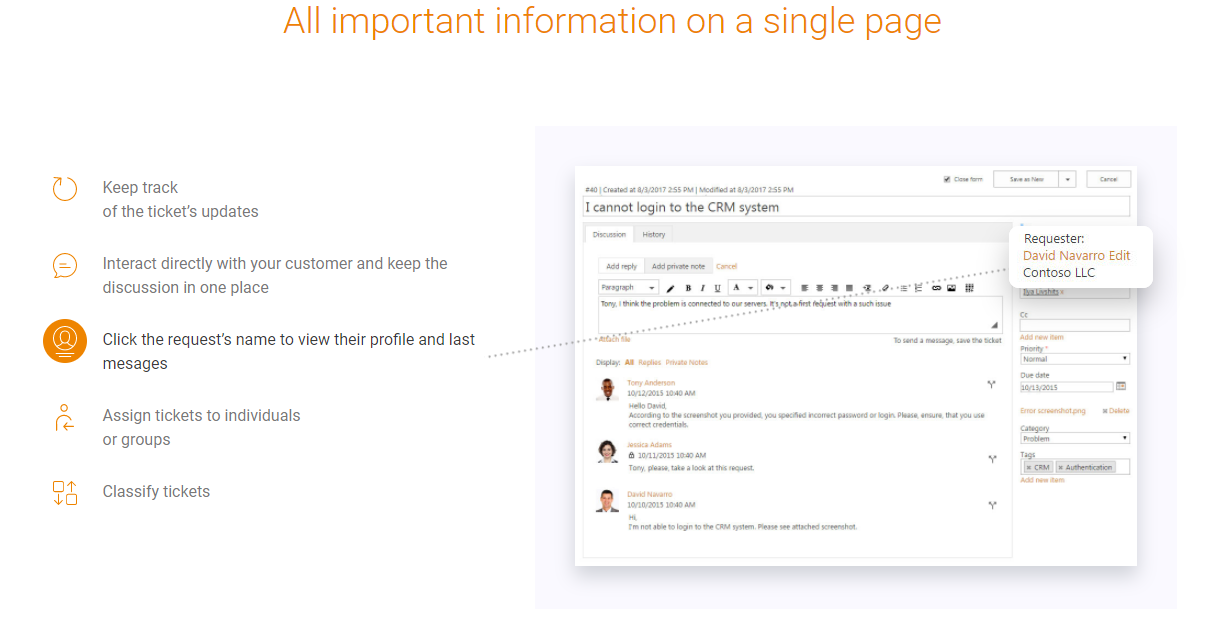1209x621 pixels.
Task: Click the Cc input field
Action: click(1075, 325)
